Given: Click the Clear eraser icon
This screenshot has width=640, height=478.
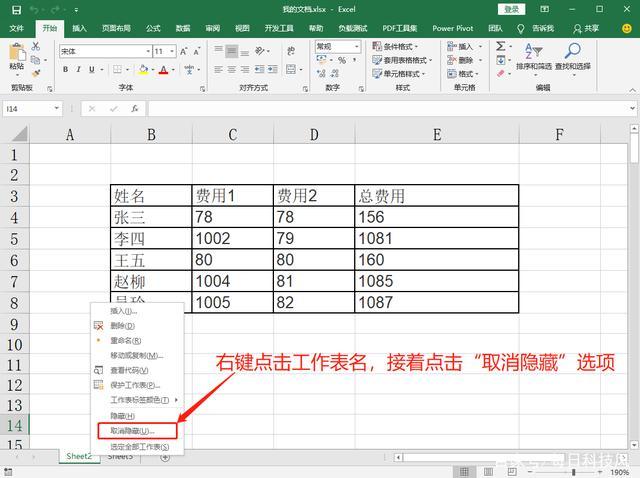Looking at the screenshot, I should click(501, 73).
